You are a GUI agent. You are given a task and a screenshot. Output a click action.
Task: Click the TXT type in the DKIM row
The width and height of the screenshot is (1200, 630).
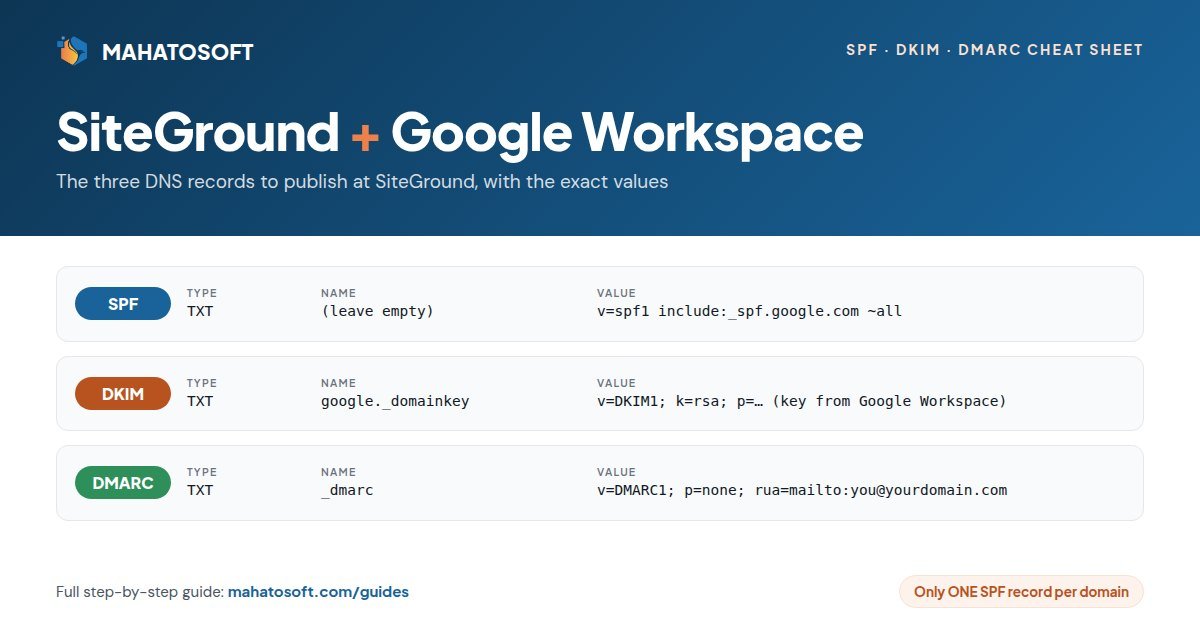tap(200, 401)
